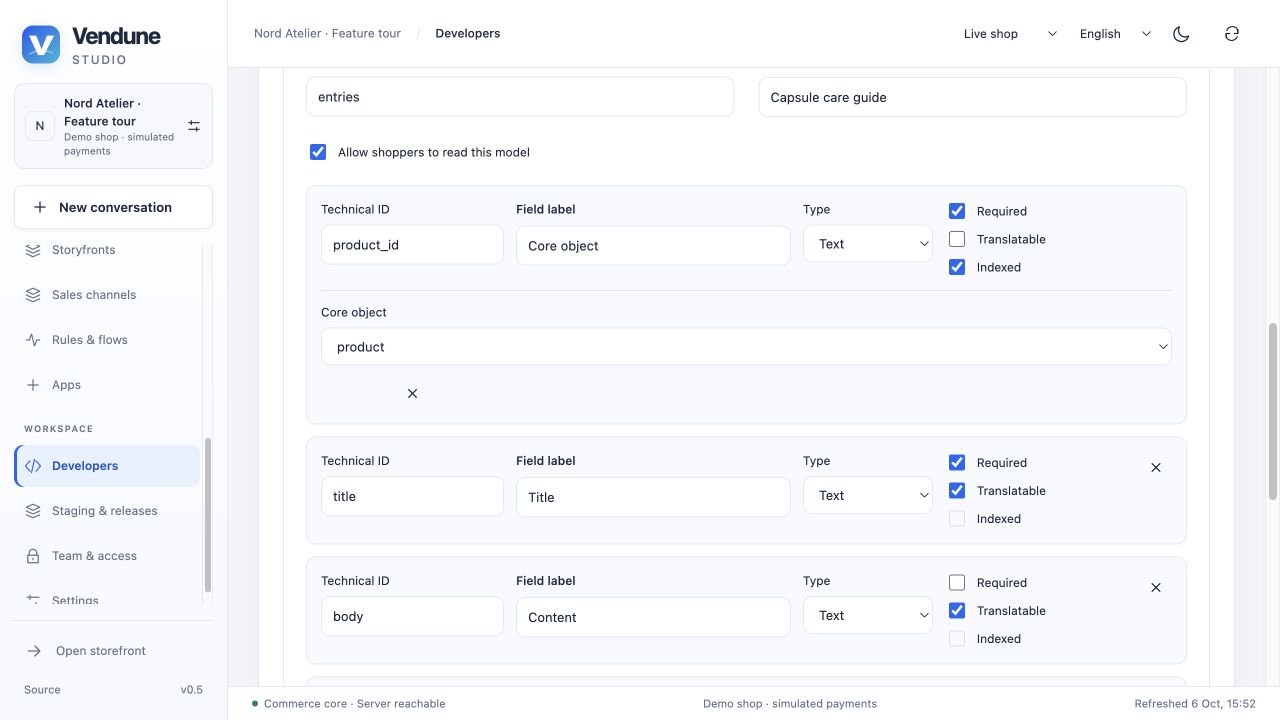
Task: Click Capsule care guide input field
Action: coord(972,97)
